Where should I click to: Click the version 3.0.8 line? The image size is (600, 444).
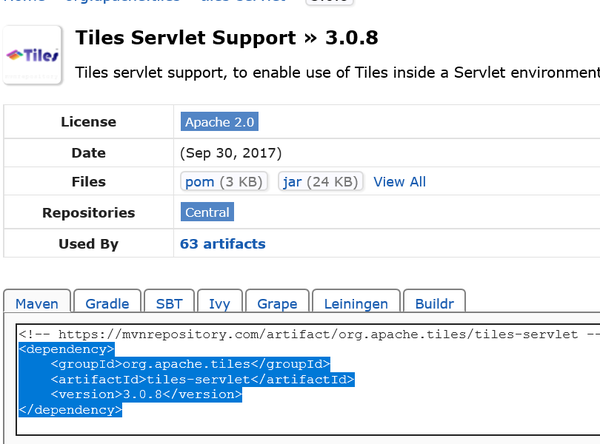point(146,394)
